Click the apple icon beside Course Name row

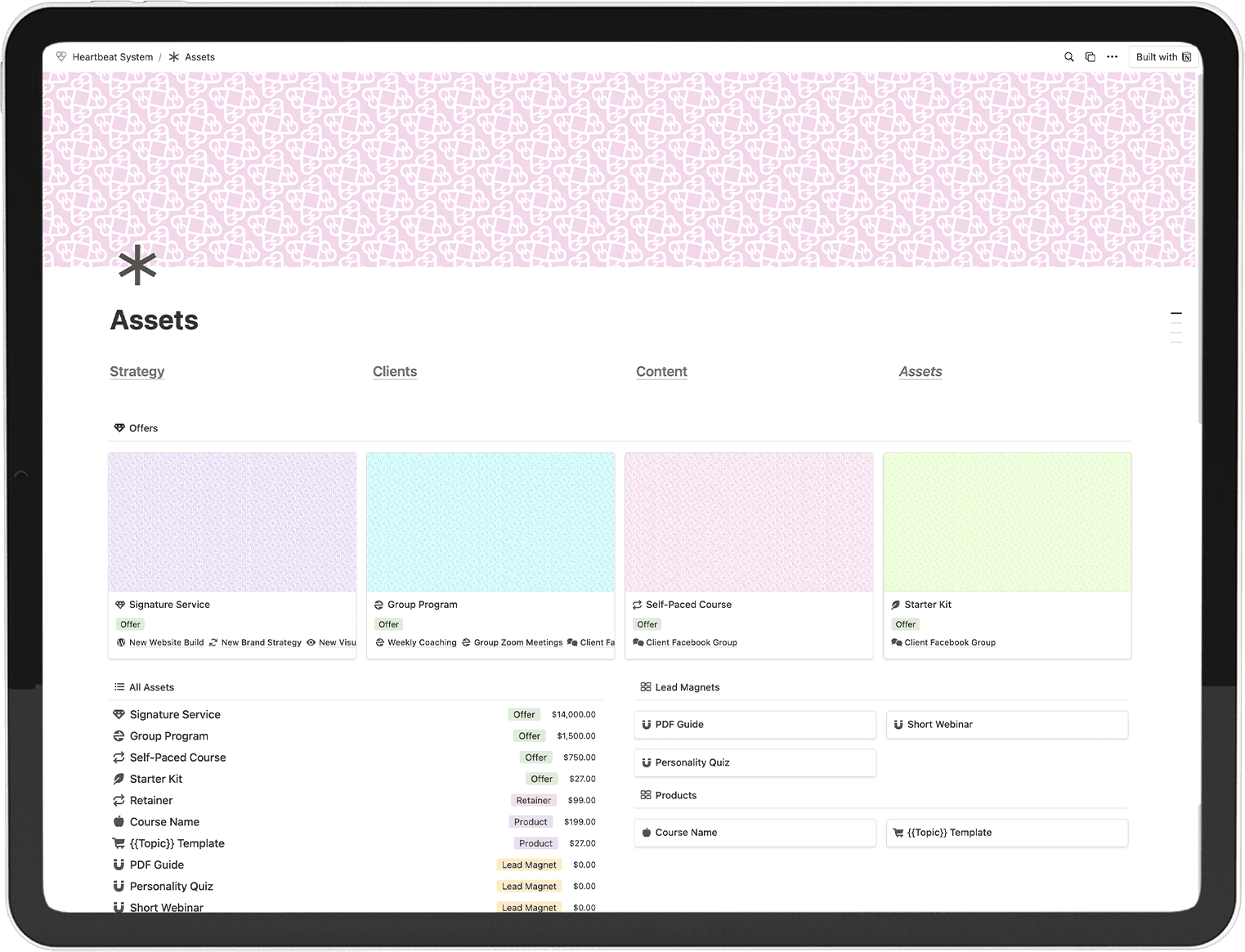[119, 822]
